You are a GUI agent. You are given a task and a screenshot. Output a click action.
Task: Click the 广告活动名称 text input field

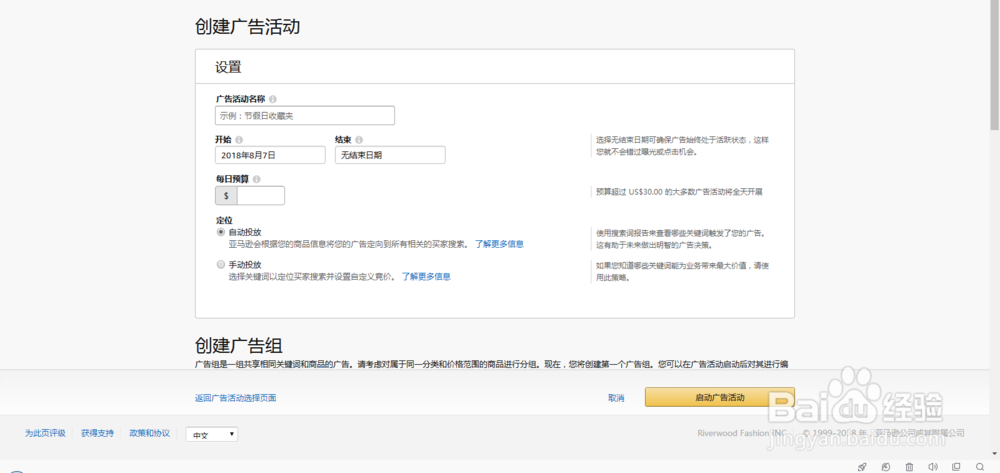[x=305, y=115]
